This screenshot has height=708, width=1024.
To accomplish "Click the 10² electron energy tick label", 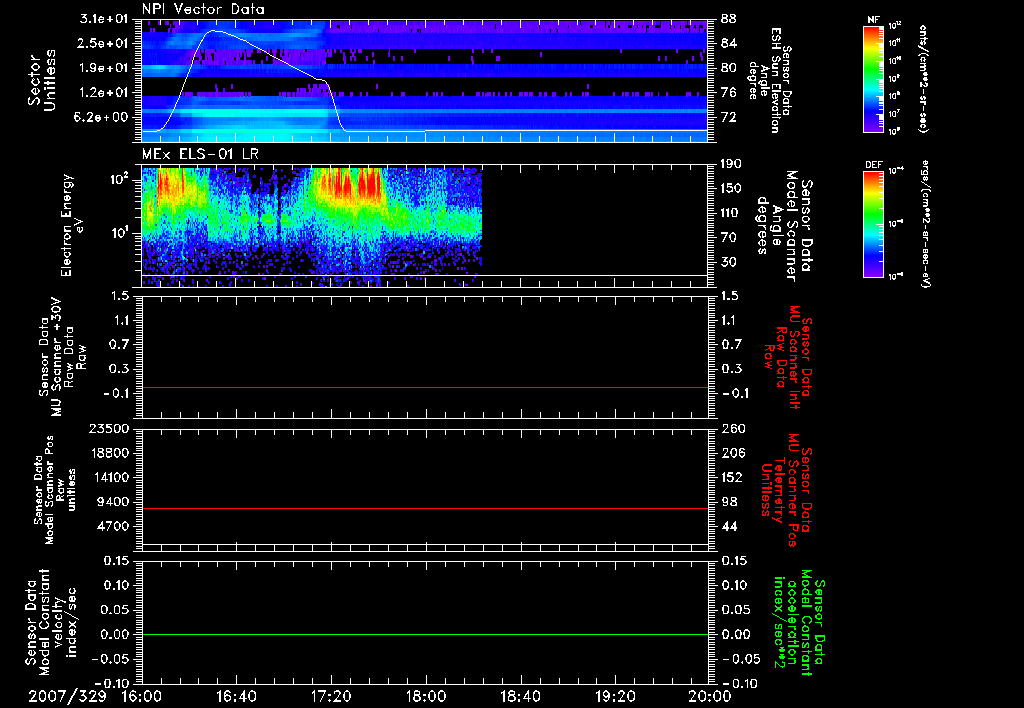I will (x=121, y=178).
